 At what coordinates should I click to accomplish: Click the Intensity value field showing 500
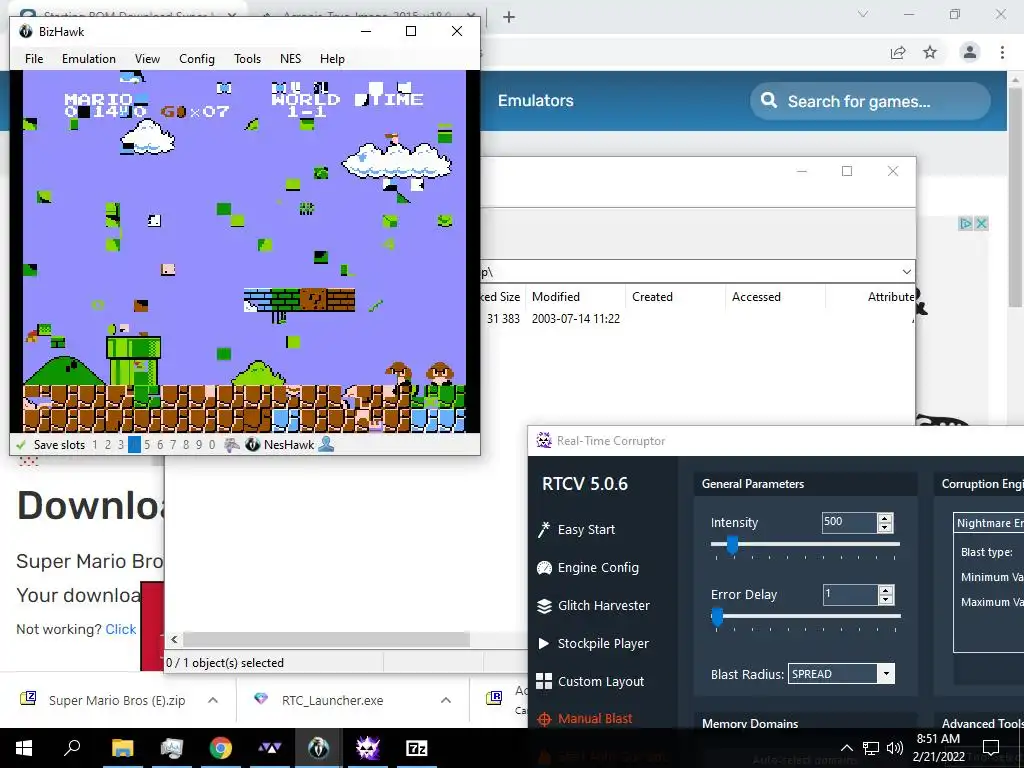tap(849, 522)
